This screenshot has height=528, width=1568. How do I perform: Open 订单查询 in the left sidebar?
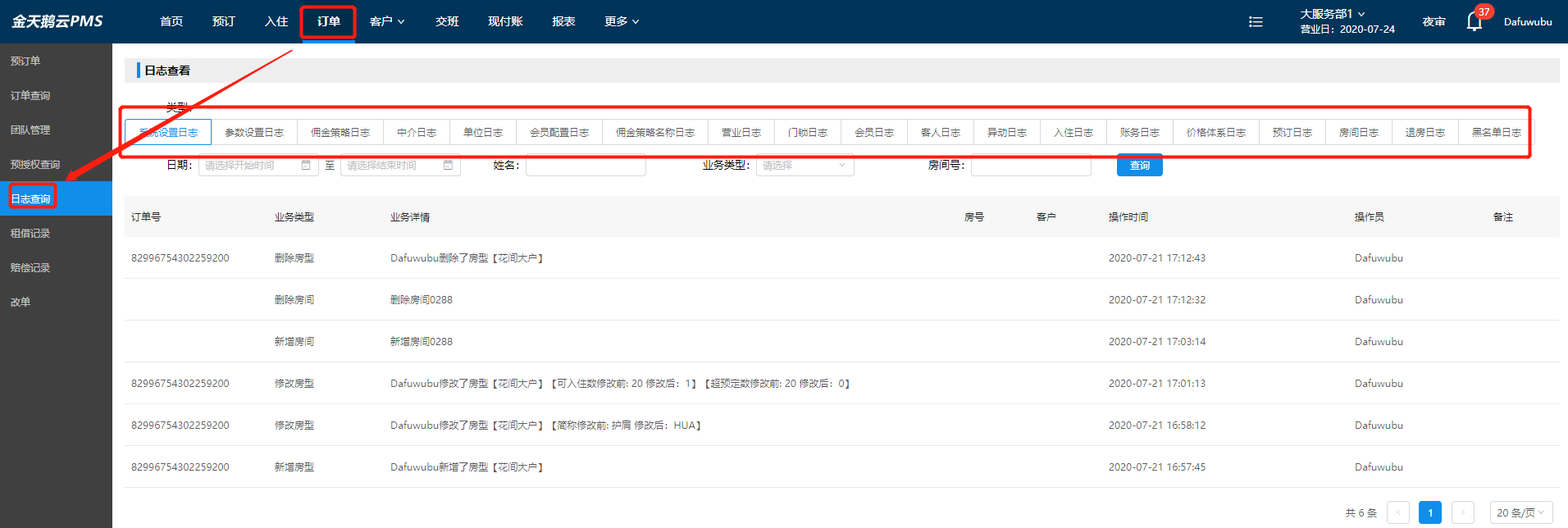[30, 96]
